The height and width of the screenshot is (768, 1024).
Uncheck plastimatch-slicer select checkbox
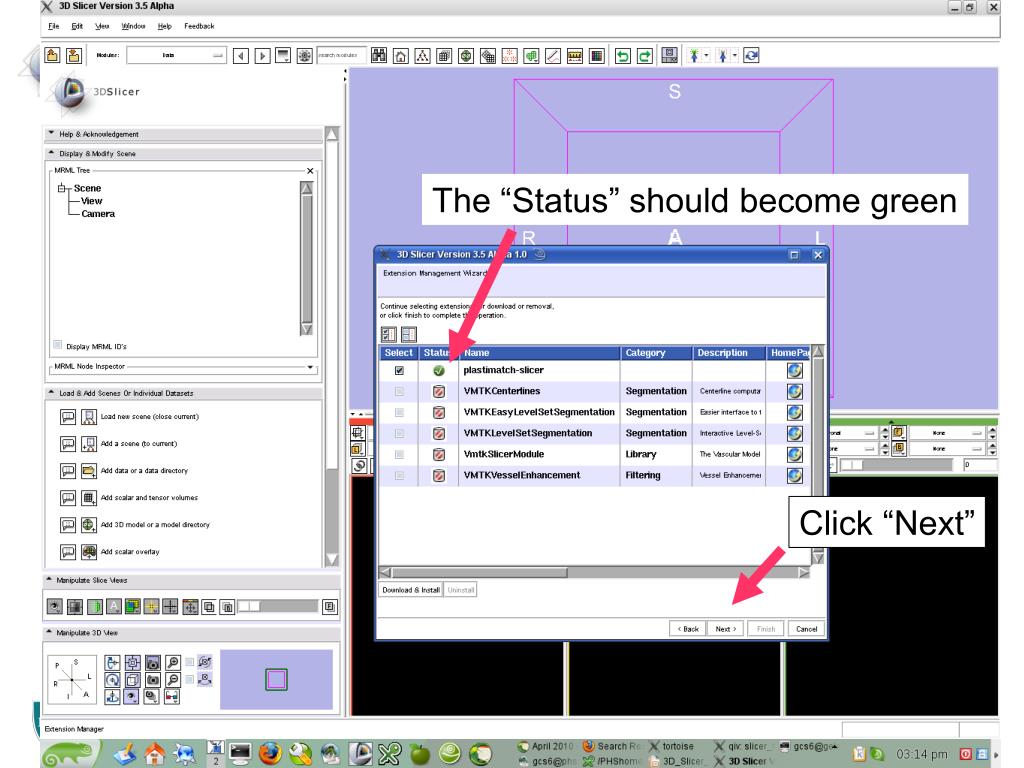[399, 370]
